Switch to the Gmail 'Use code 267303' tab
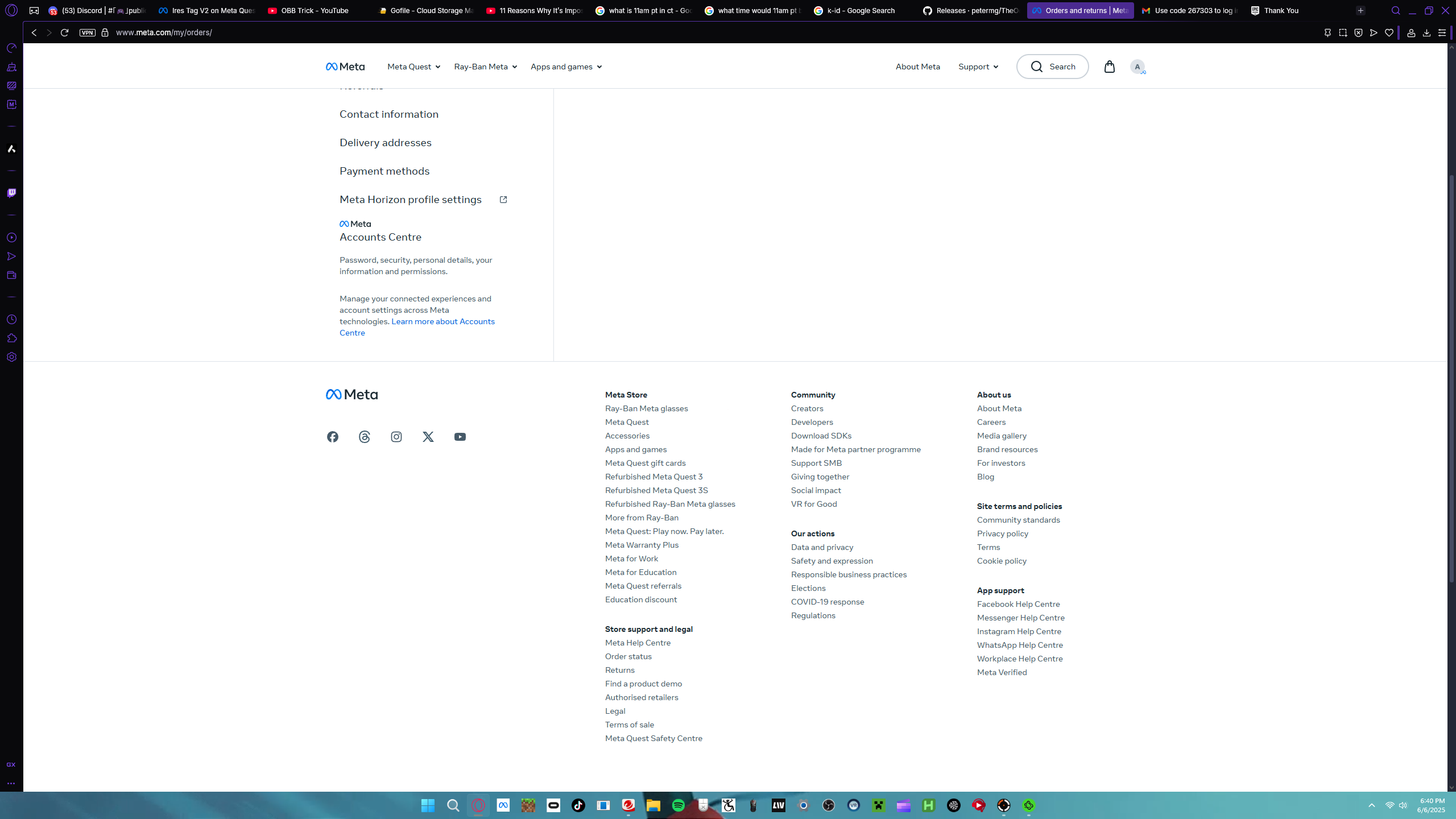This screenshot has width=1456, height=819. 1189,11
